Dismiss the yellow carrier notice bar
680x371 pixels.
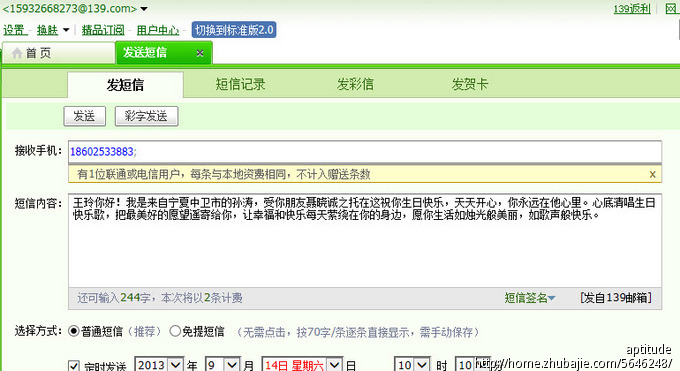click(652, 174)
